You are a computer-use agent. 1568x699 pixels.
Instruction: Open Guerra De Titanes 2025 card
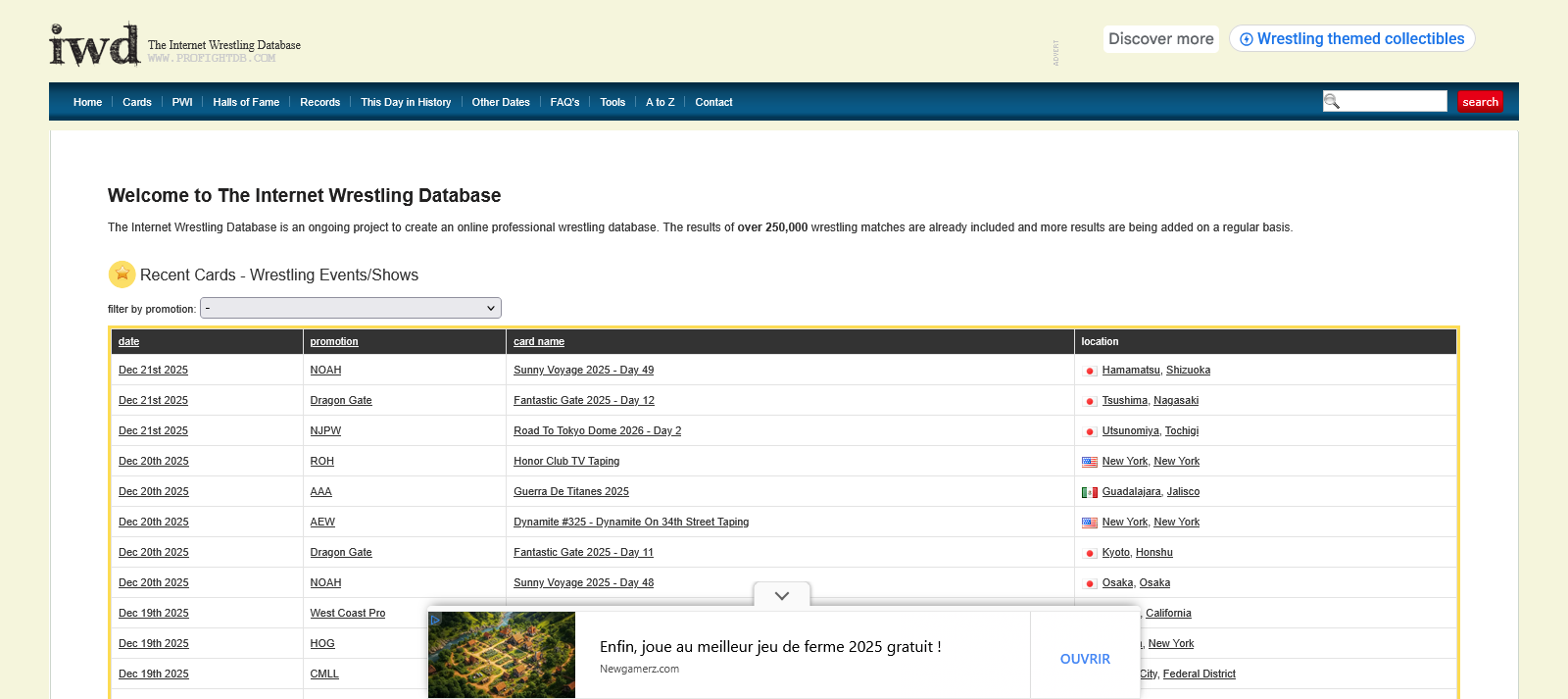pos(570,491)
